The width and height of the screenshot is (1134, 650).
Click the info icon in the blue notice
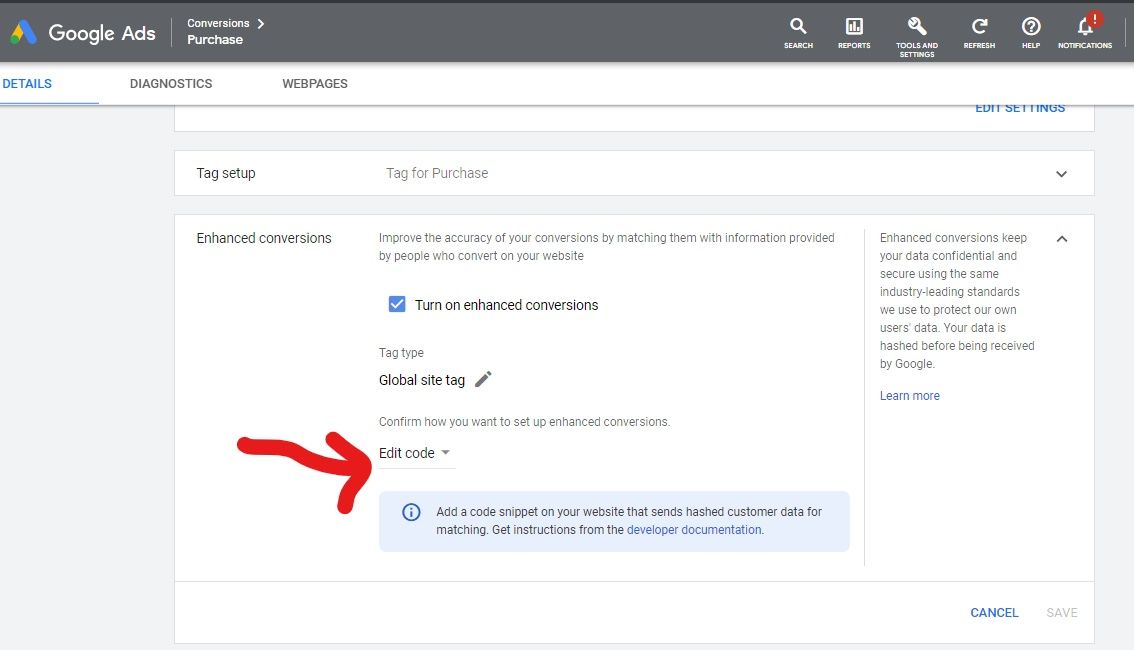411,512
